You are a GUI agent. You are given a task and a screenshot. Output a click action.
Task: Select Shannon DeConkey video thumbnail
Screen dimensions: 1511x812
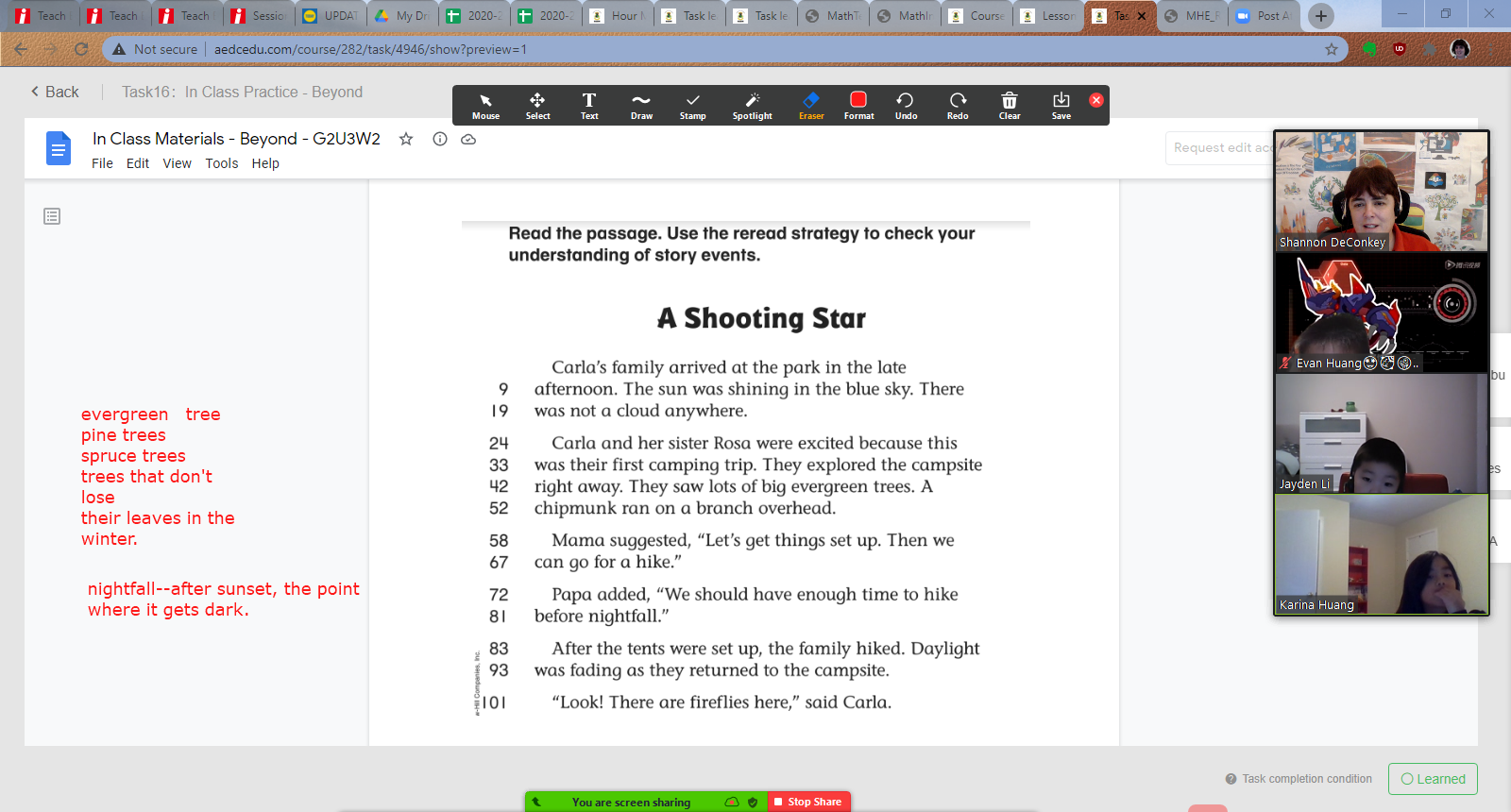click(1382, 192)
